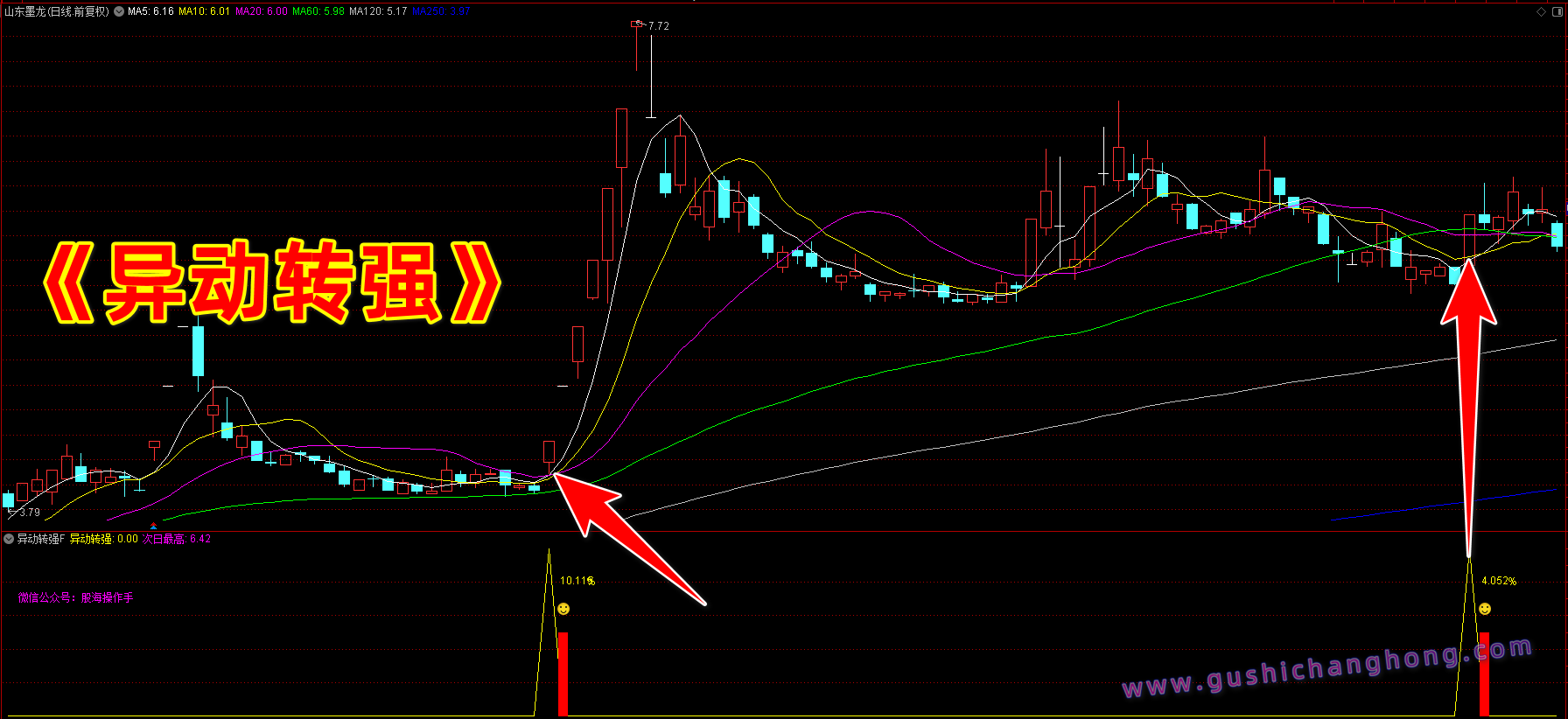Open the main chart indicator dropdown arrow
Image resolution: width=1568 pixels, height=719 pixels.
pos(119,11)
